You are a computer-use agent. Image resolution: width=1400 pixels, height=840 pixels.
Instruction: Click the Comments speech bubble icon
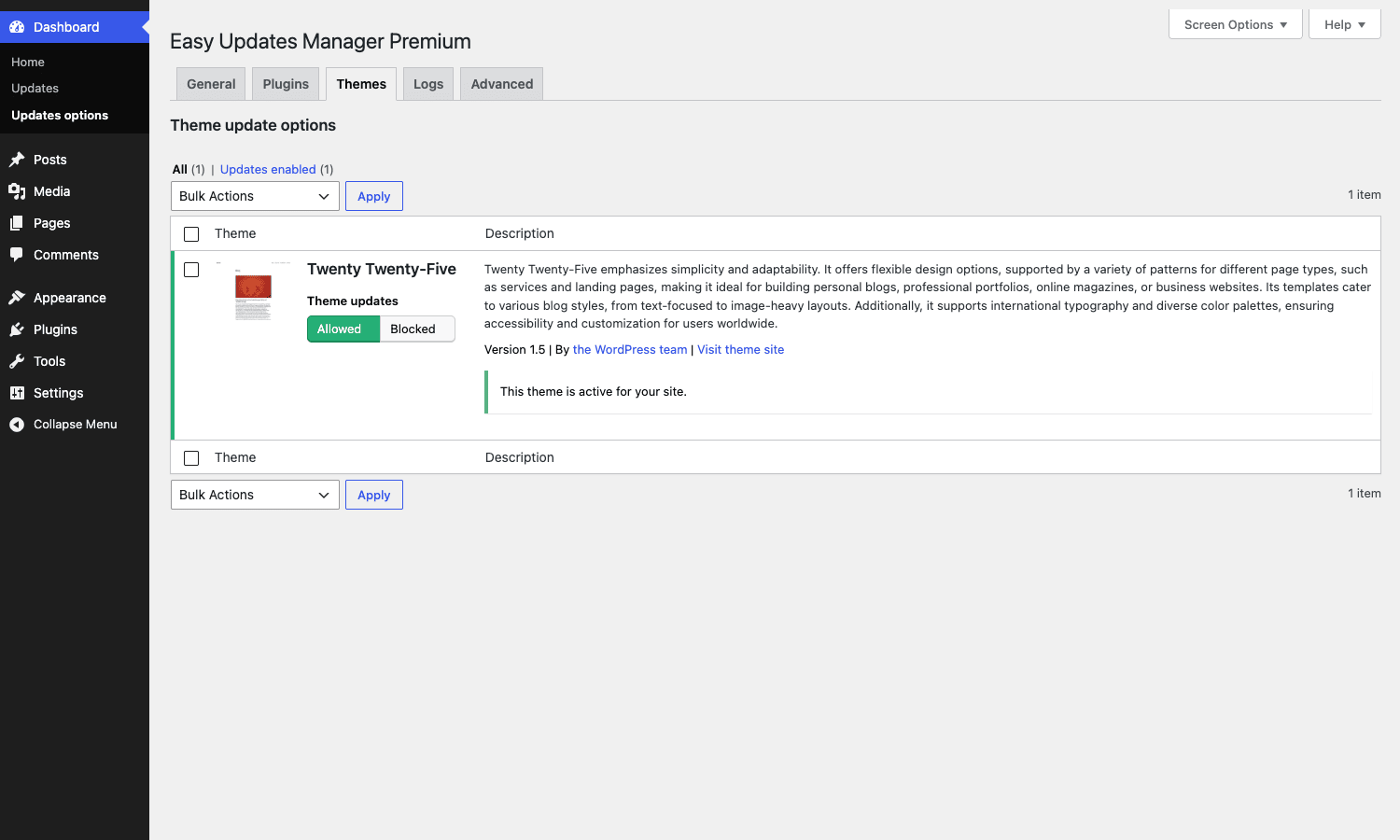pos(17,255)
